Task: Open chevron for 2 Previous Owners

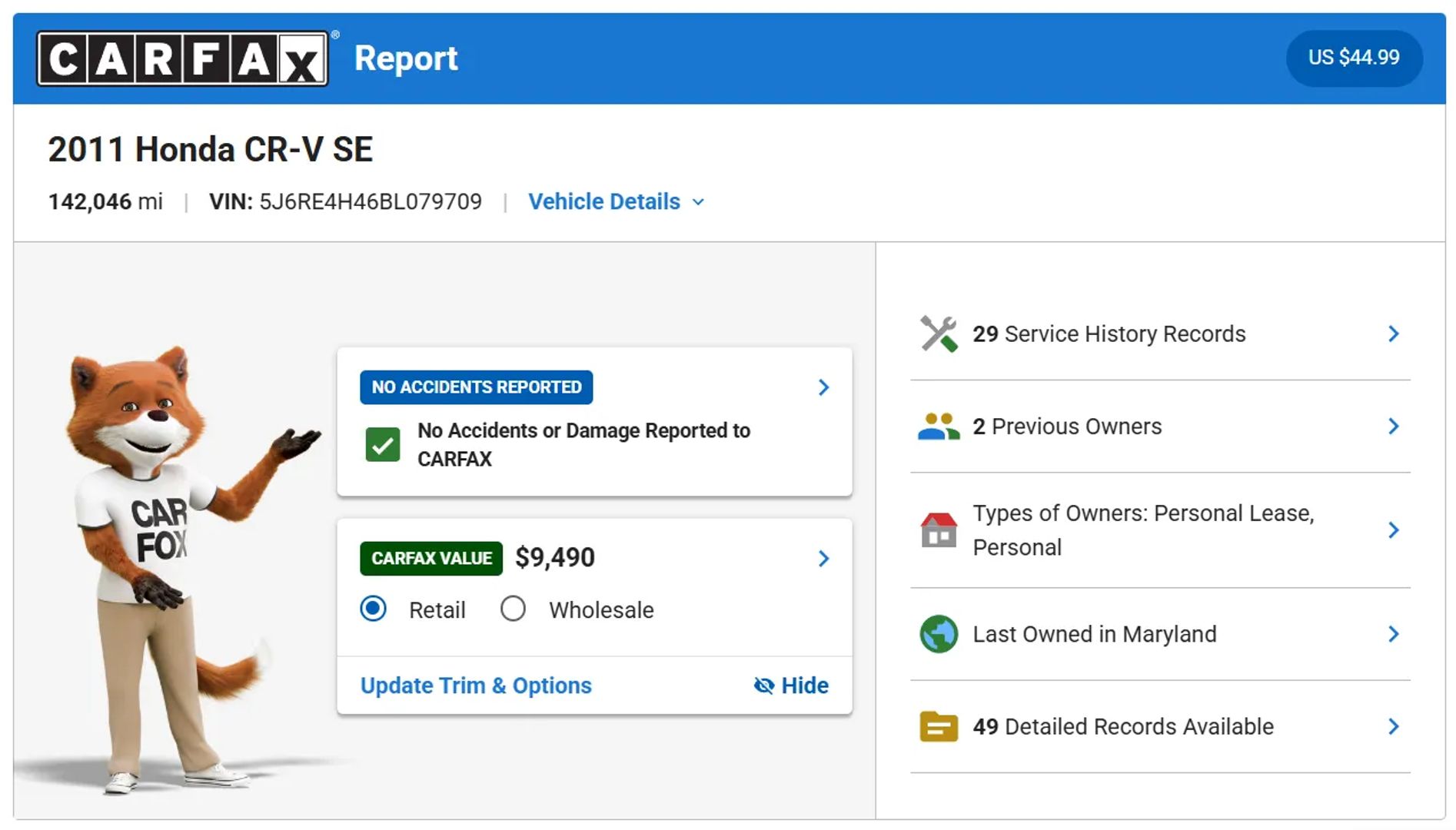Action: point(1394,427)
